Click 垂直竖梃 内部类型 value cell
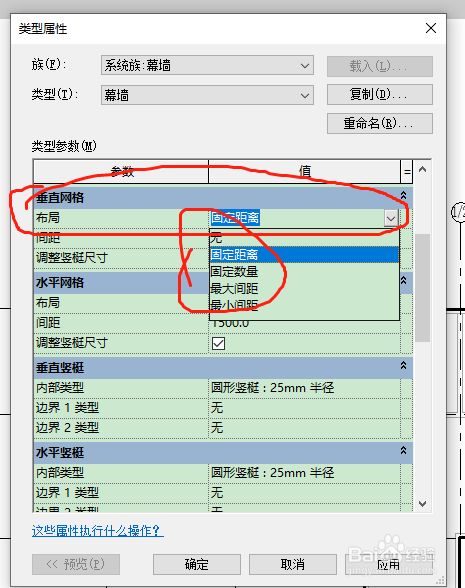Viewport: 465px width, 588px height. tap(304, 388)
